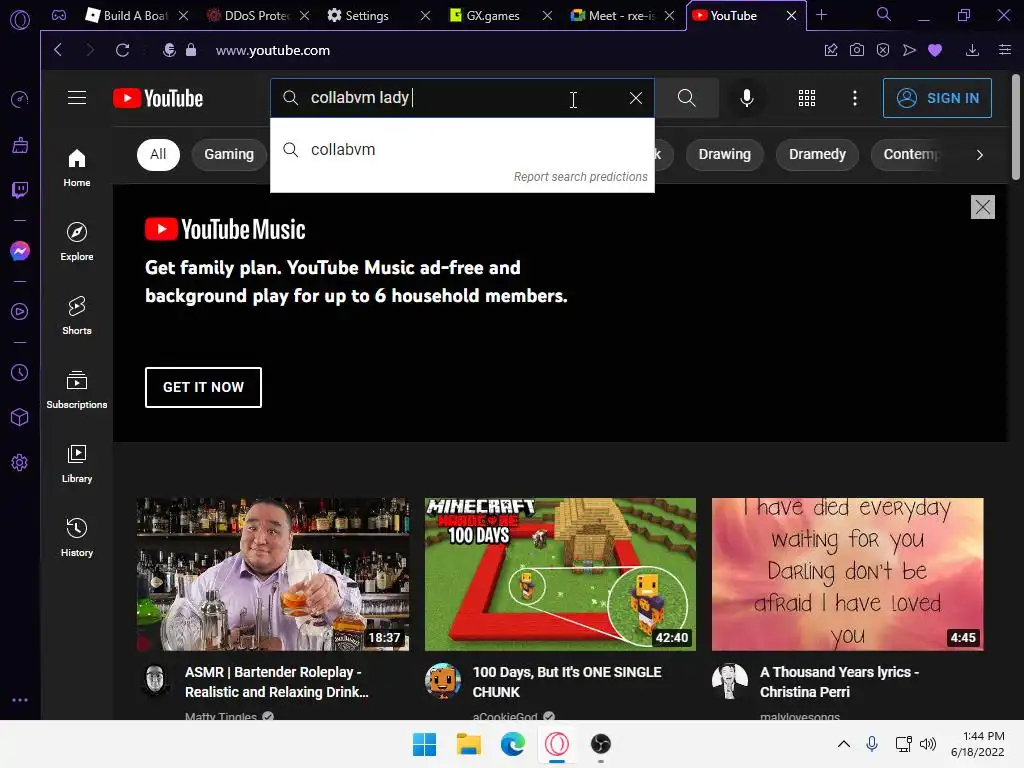Open the Minecraft 100 Days thumbnail
The height and width of the screenshot is (768, 1024).
click(560, 575)
